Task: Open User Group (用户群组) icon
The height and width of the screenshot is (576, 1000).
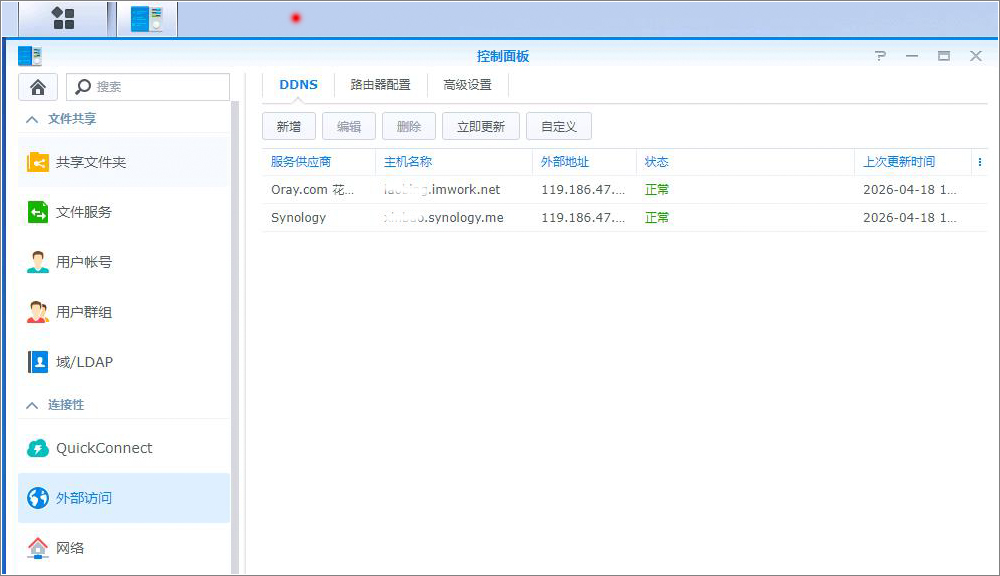Action: pyautogui.click(x=38, y=312)
